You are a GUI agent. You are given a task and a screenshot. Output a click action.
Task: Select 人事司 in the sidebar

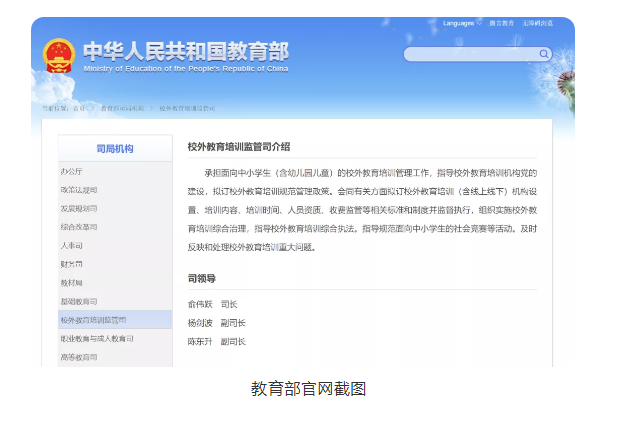pos(72,245)
